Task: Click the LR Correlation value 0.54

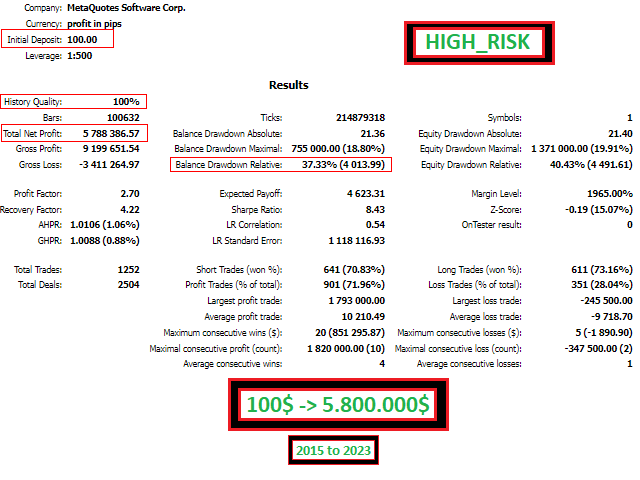Action: pos(375,224)
